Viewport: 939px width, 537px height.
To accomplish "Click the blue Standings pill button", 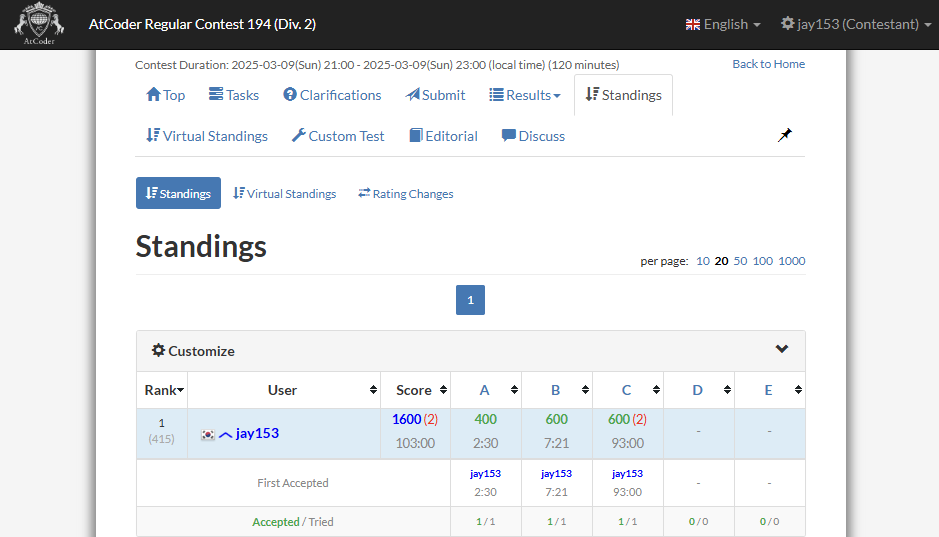I will point(178,193).
